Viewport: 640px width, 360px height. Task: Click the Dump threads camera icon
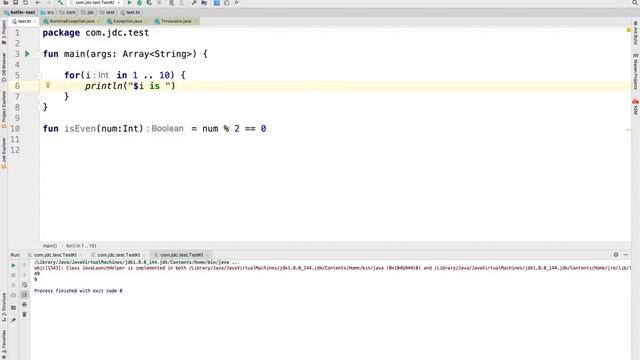(x=13, y=295)
